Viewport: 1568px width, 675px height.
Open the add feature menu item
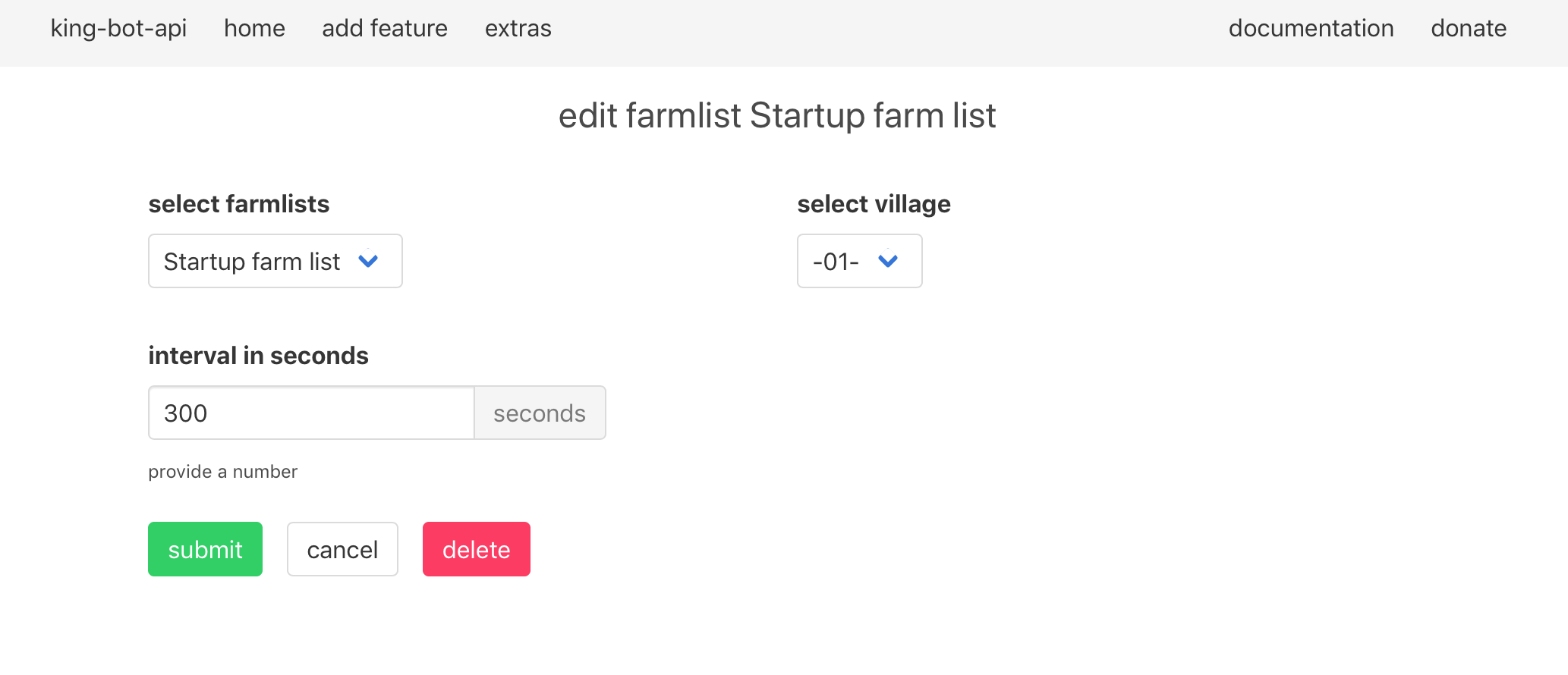[385, 29]
